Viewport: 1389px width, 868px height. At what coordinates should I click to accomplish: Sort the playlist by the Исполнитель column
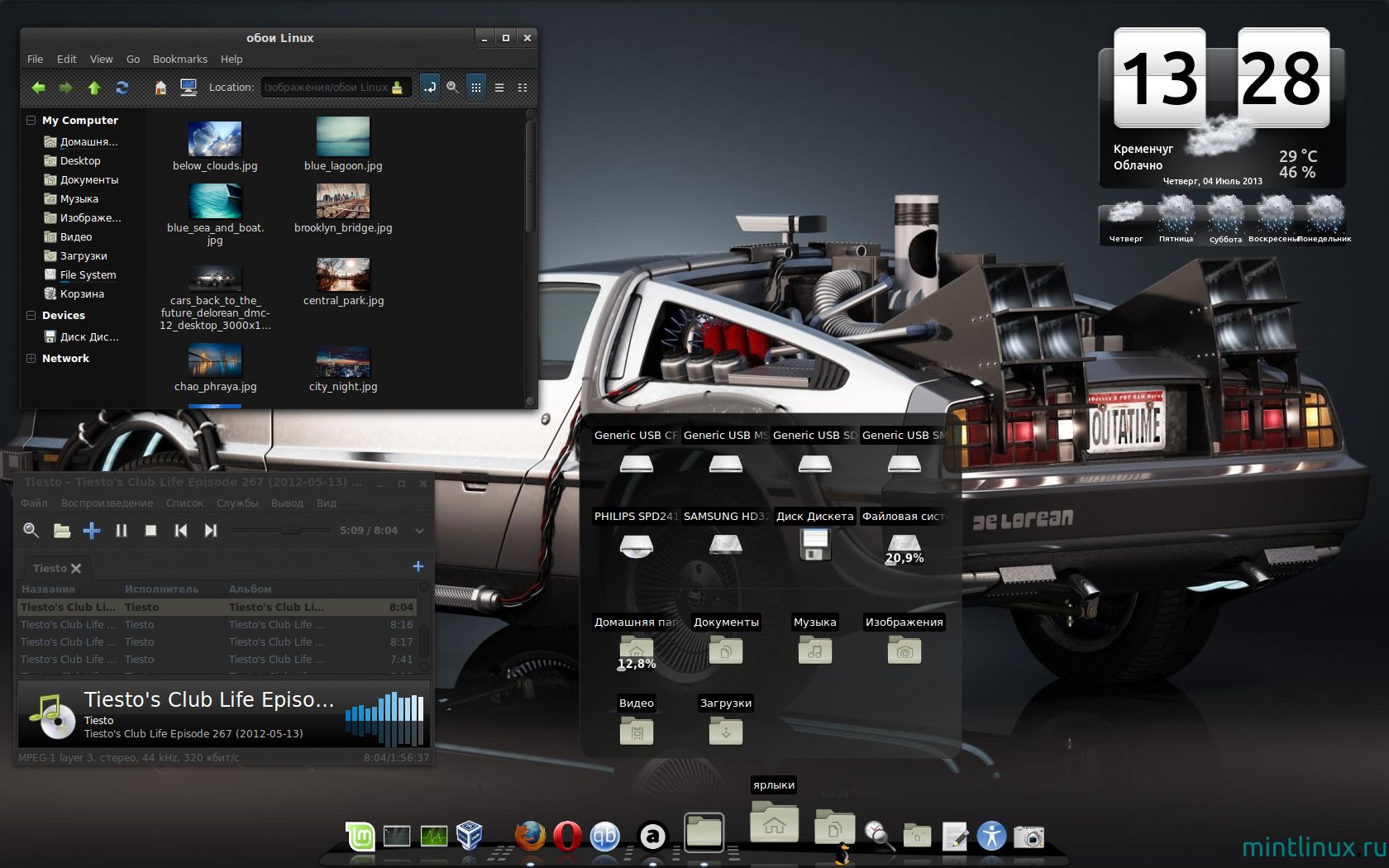click(x=162, y=589)
